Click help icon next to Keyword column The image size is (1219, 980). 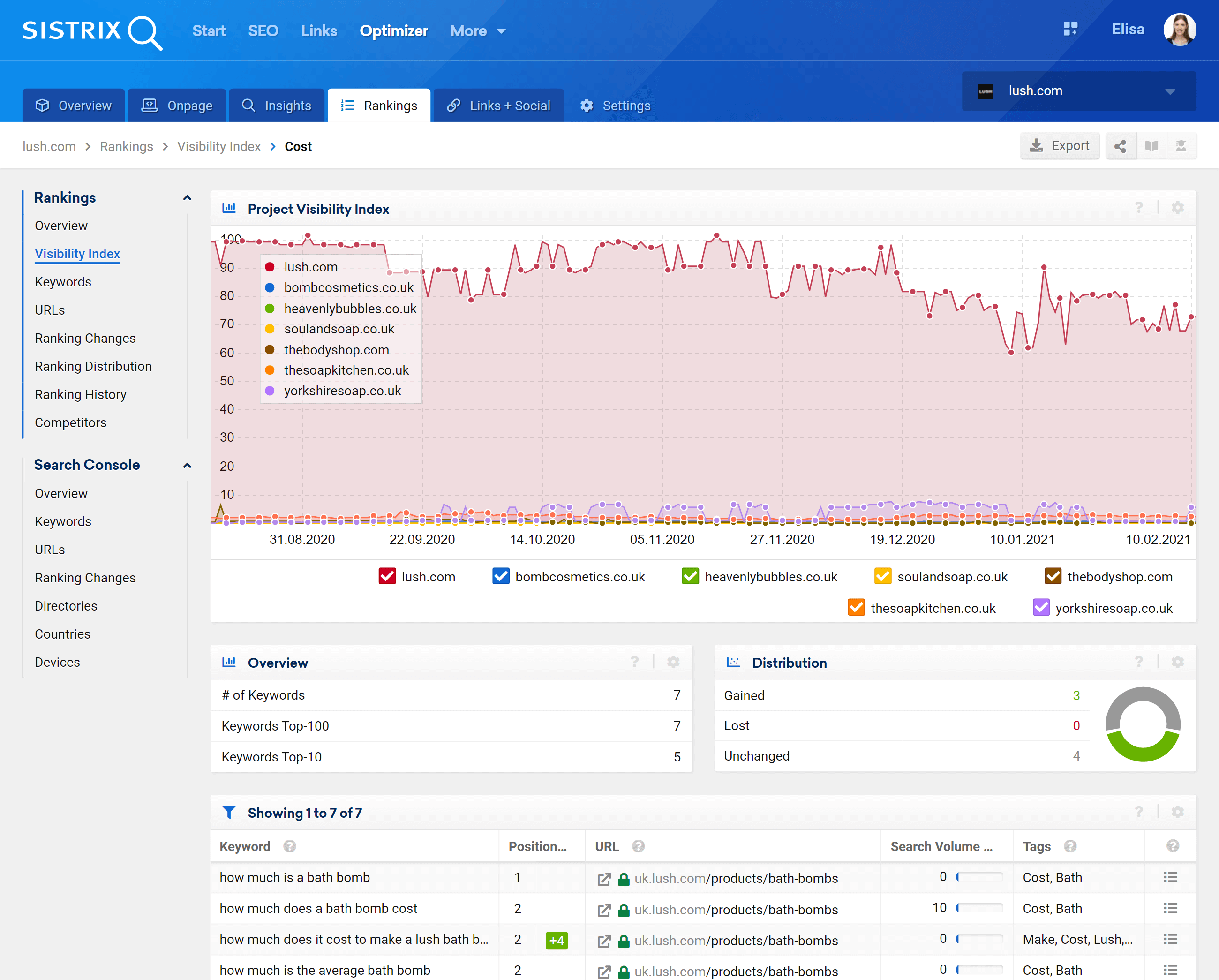[289, 846]
